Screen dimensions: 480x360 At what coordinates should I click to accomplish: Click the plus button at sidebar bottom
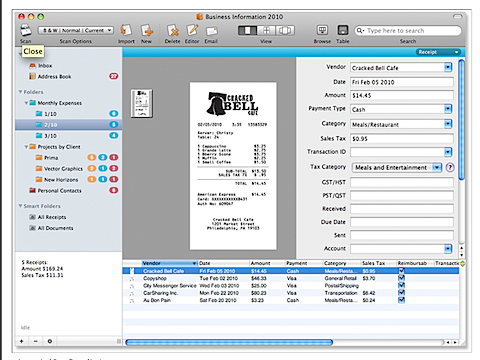point(22,341)
